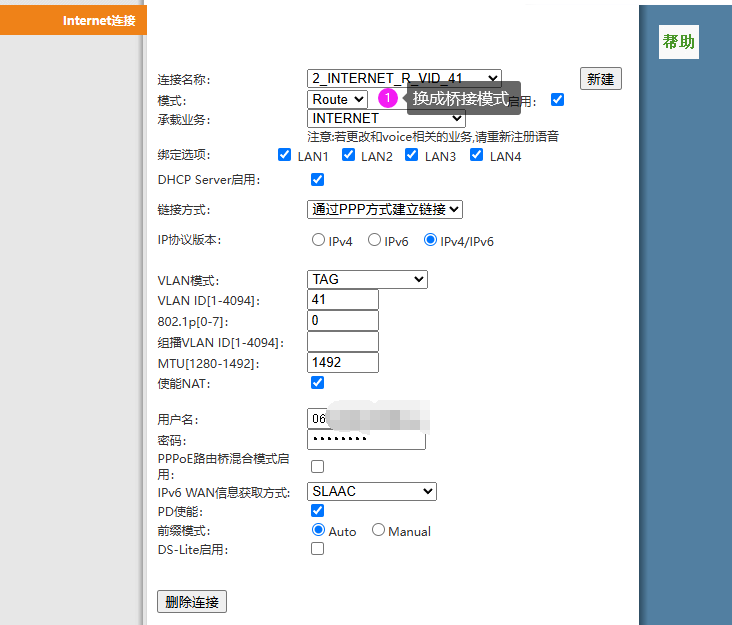
Task: Enable the DS-Lite checkbox
Action: tap(318, 549)
